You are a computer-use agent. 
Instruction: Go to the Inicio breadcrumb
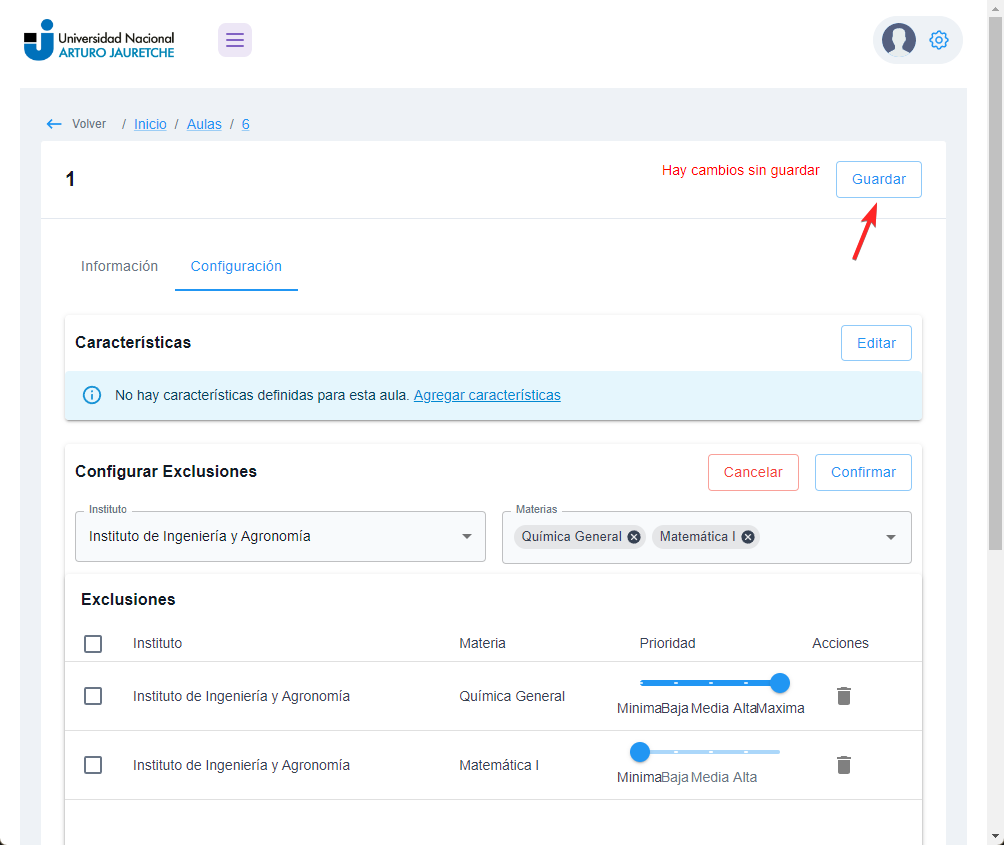click(x=150, y=124)
